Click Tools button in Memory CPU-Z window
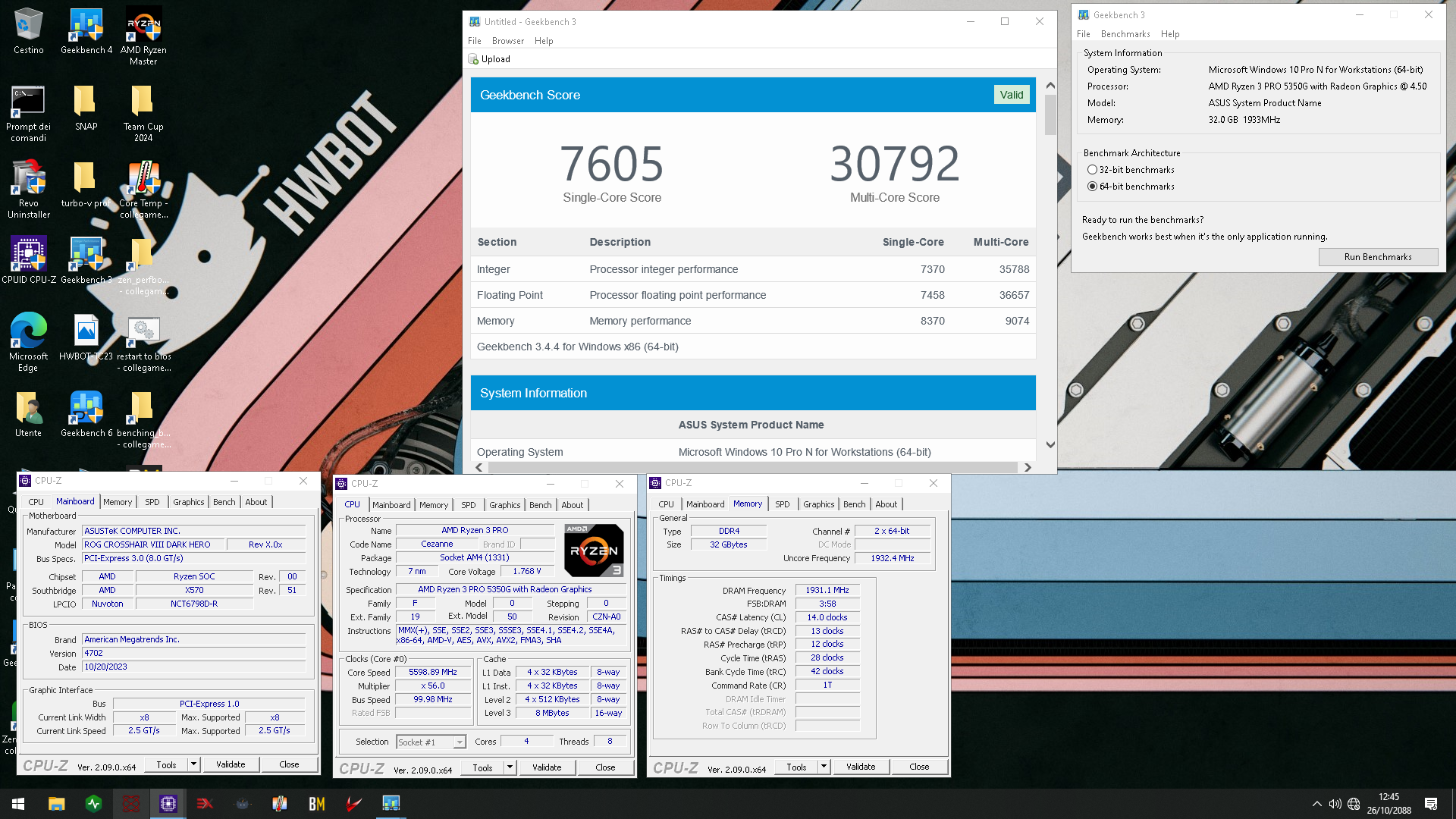Image resolution: width=1456 pixels, height=819 pixels. pos(796,767)
